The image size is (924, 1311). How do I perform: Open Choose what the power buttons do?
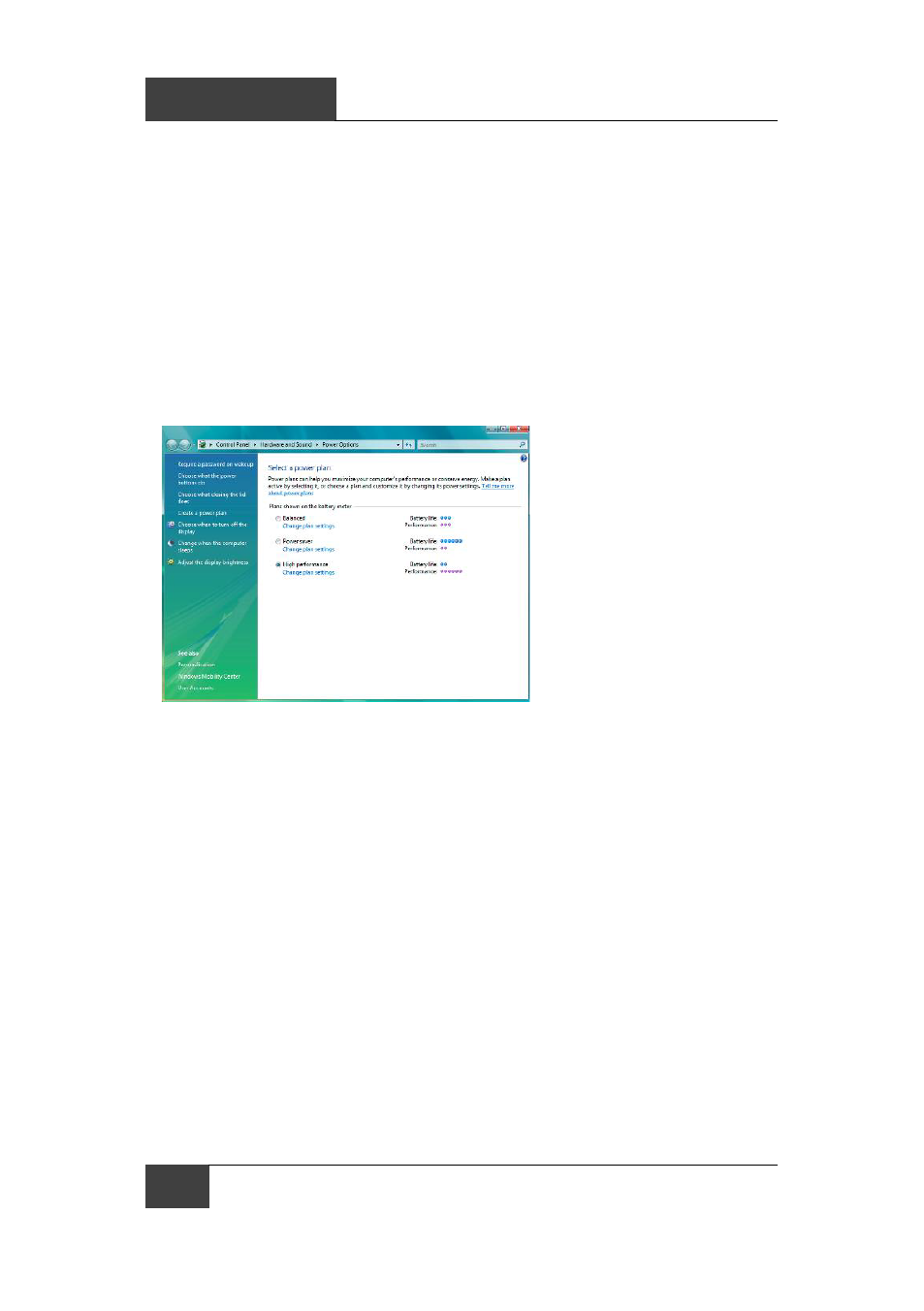207,479
